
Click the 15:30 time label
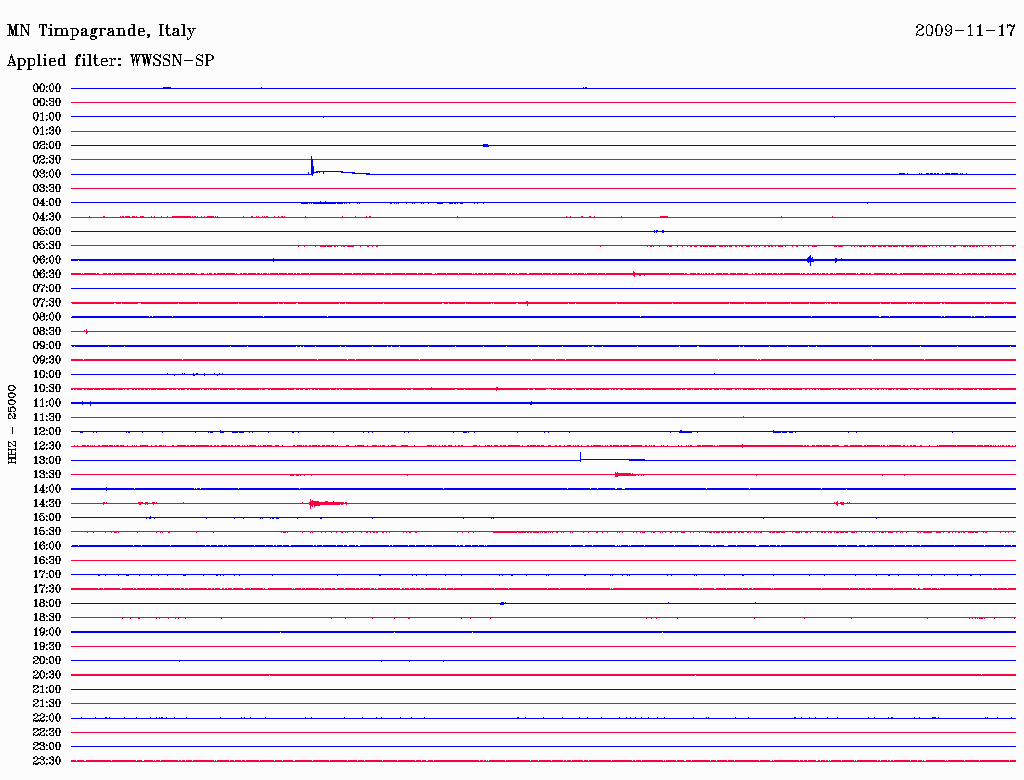47,532
